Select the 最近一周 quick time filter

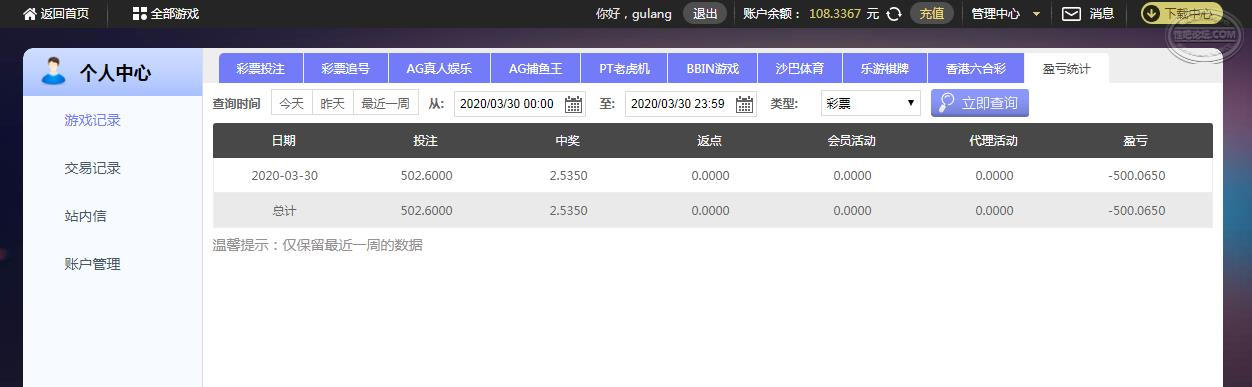(x=386, y=103)
